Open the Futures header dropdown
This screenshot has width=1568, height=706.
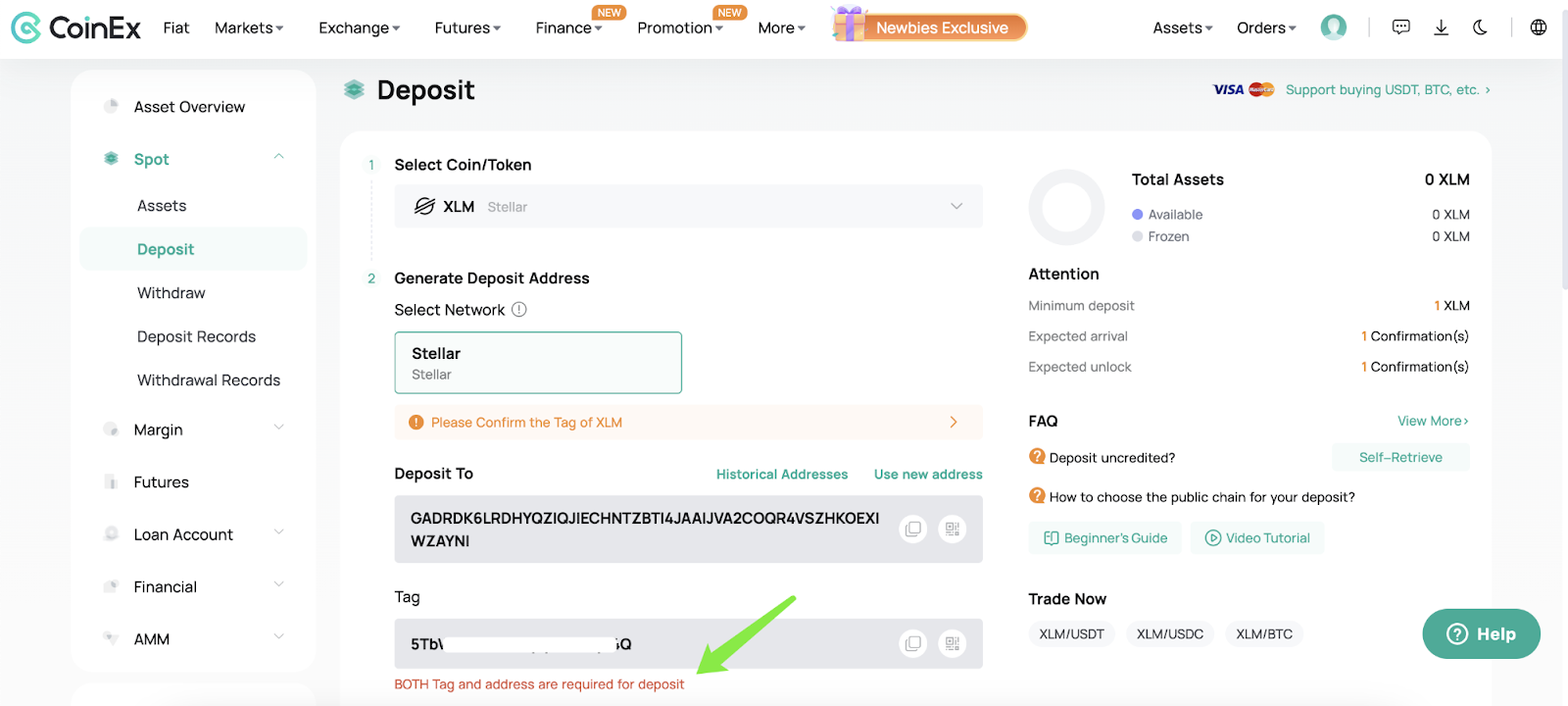tap(467, 27)
